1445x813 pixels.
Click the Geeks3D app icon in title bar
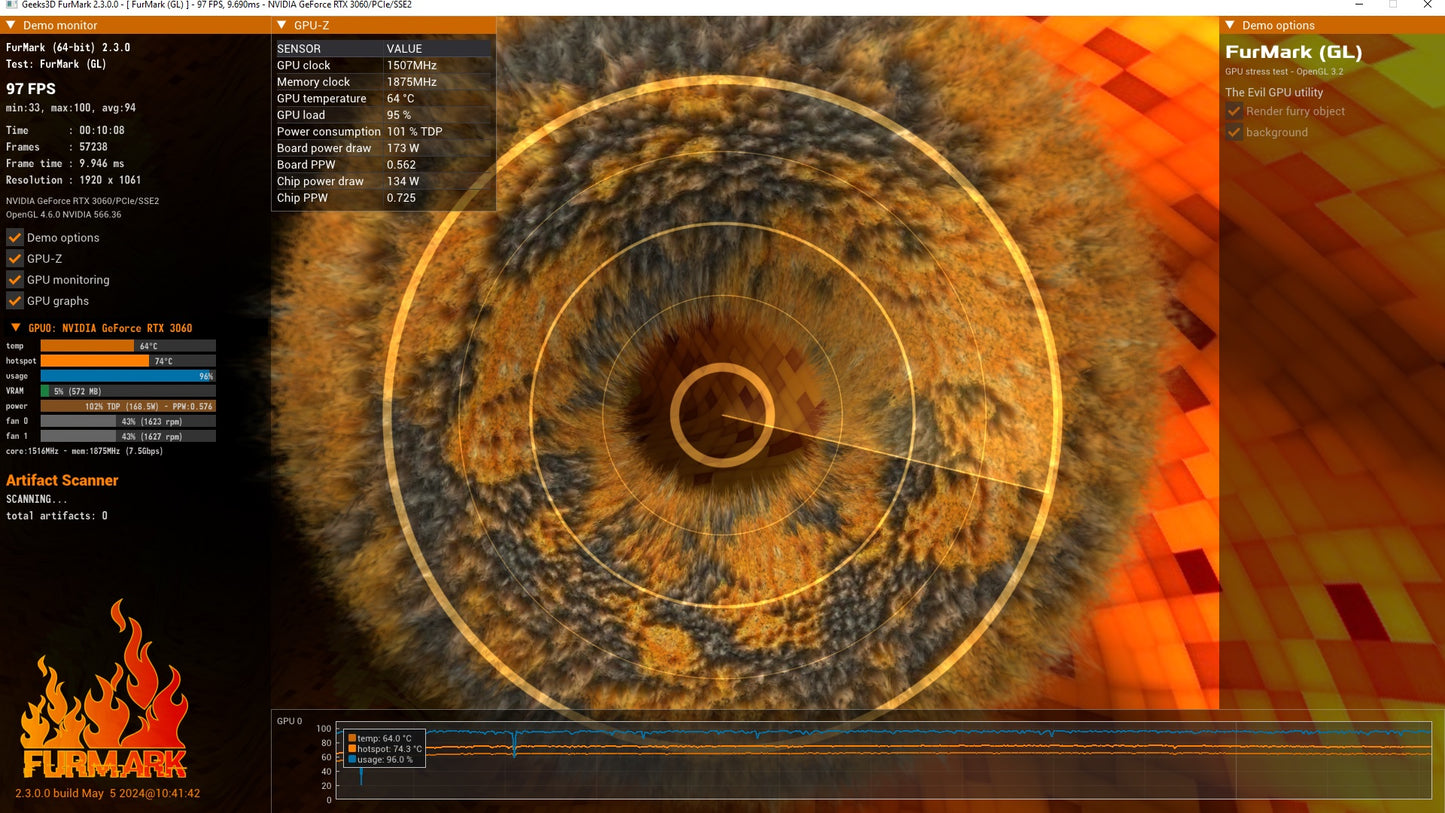(x=10, y=5)
